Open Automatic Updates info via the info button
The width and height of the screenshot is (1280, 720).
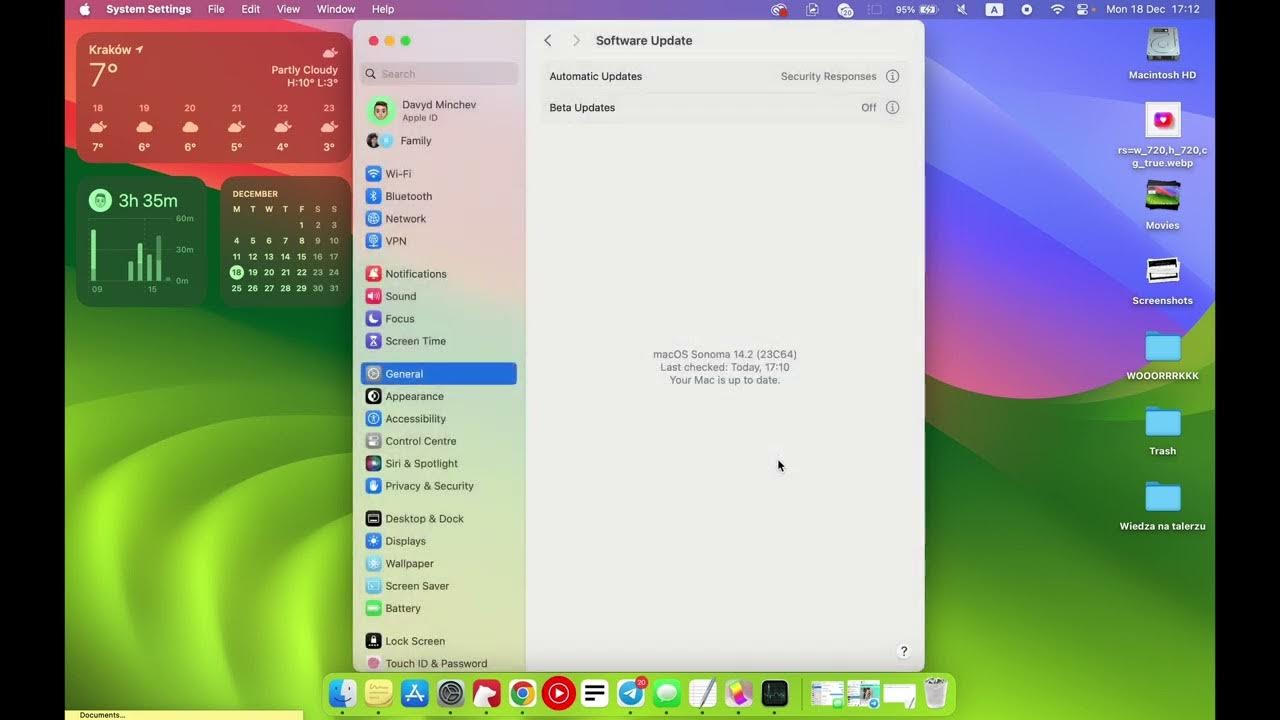893,76
